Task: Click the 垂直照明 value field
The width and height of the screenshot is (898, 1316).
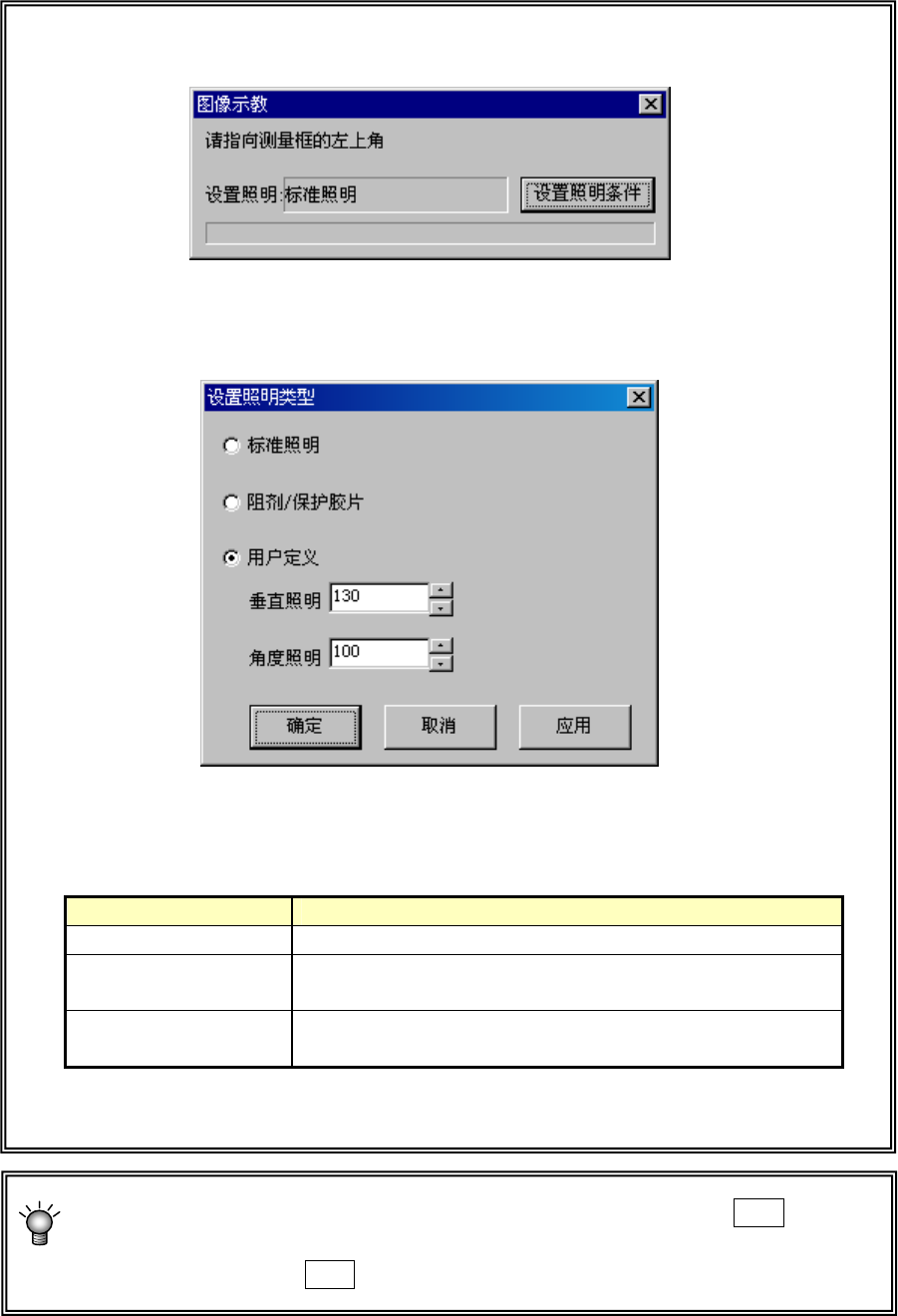Action: [x=380, y=597]
